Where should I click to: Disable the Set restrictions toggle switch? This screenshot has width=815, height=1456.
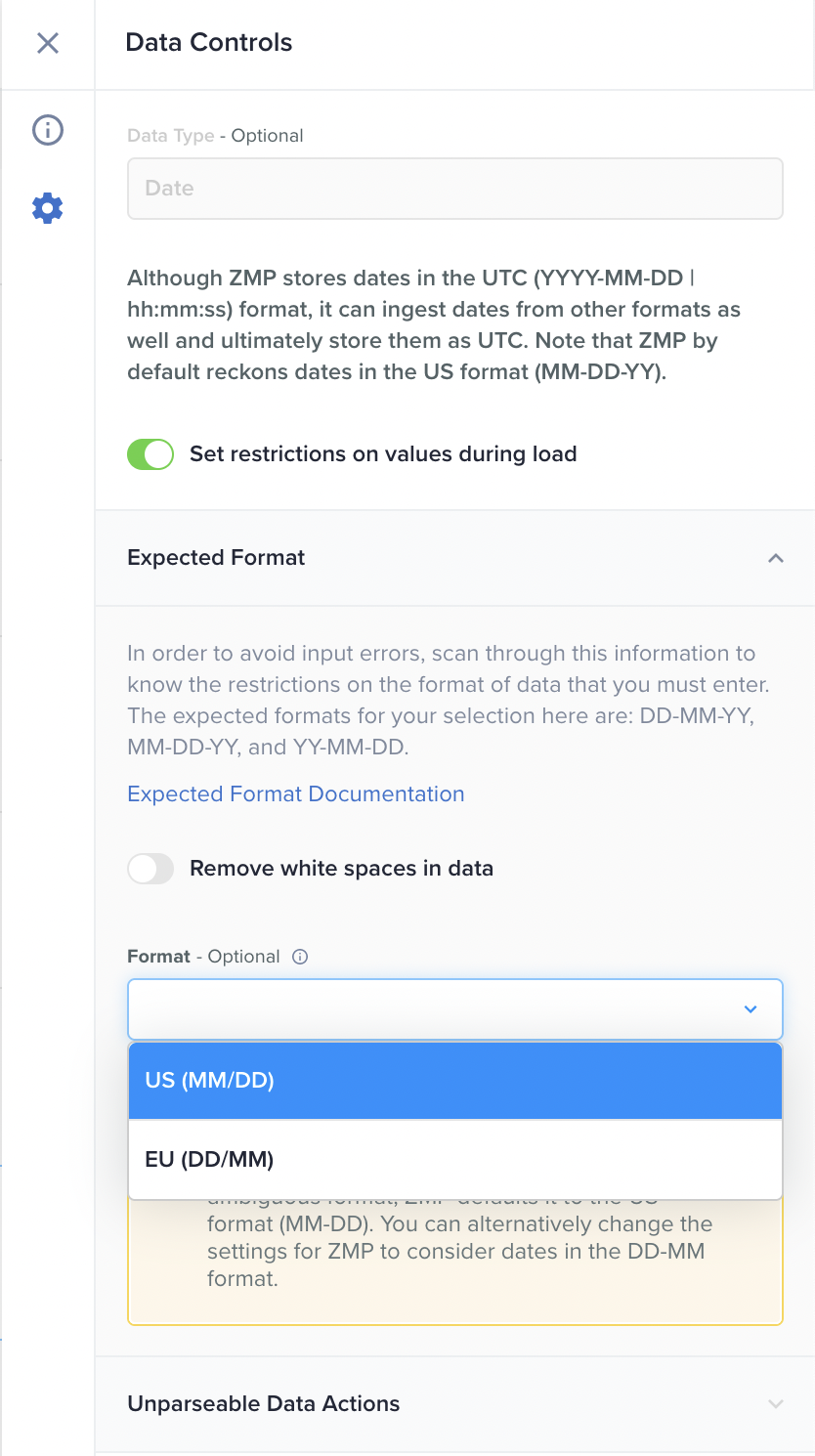pyautogui.click(x=150, y=454)
